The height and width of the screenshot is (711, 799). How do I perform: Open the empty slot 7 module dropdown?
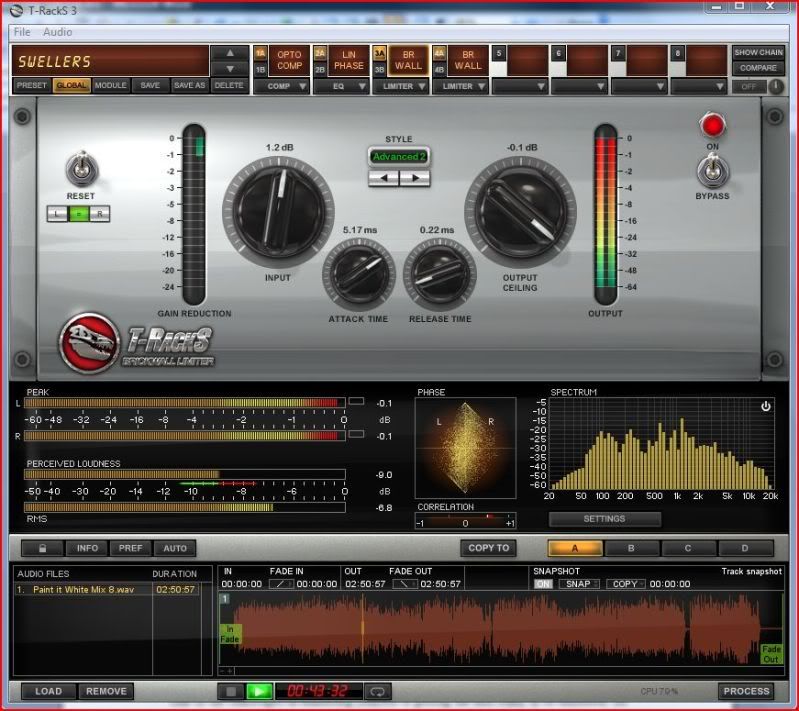[640, 86]
